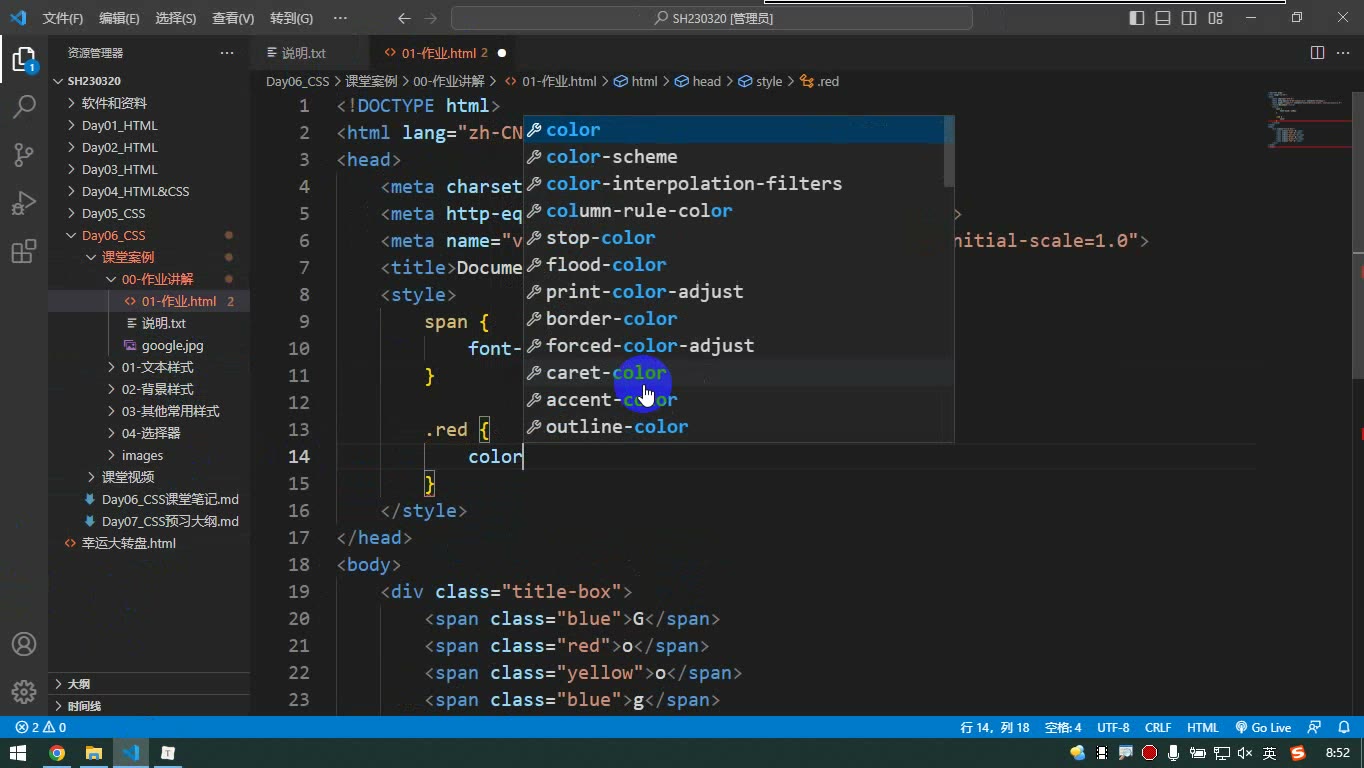Image resolution: width=1364 pixels, height=768 pixels.
Task: Switch to Chrome on the taskbar
Action: pos(57,753)
